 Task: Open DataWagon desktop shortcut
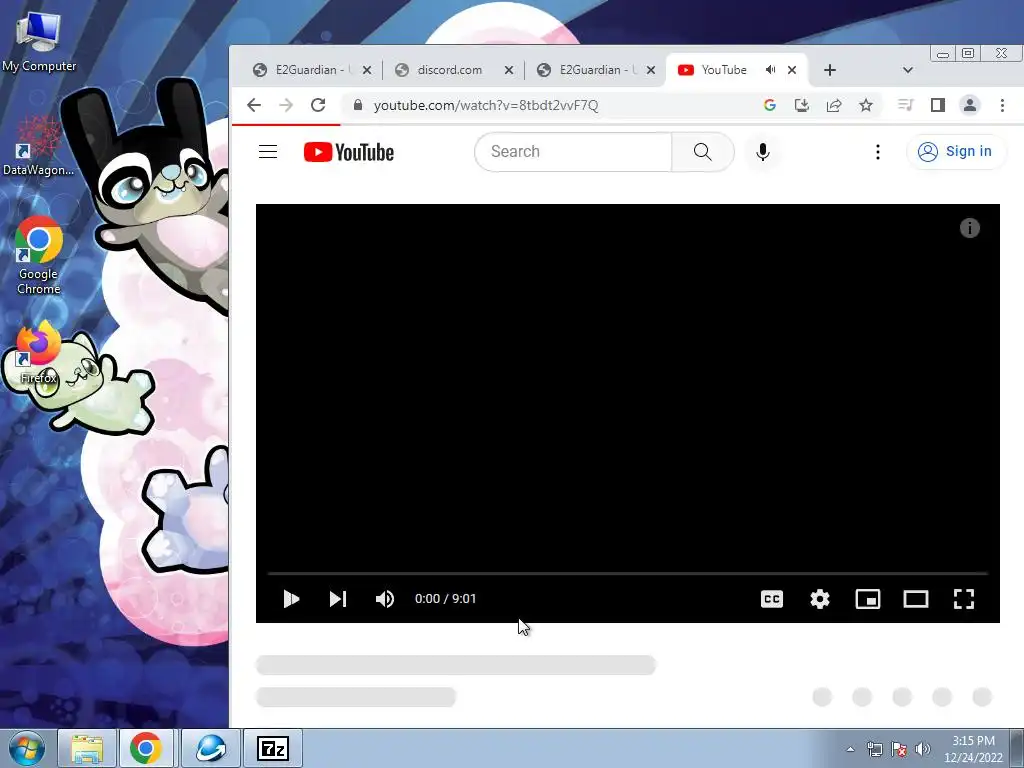pyautogui.click(x=38, y=147)
